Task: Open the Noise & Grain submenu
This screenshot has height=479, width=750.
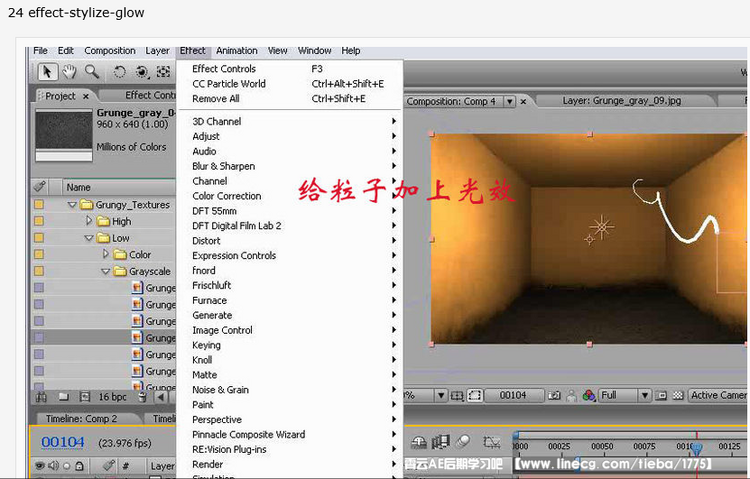Action: (x=289, y=390)
